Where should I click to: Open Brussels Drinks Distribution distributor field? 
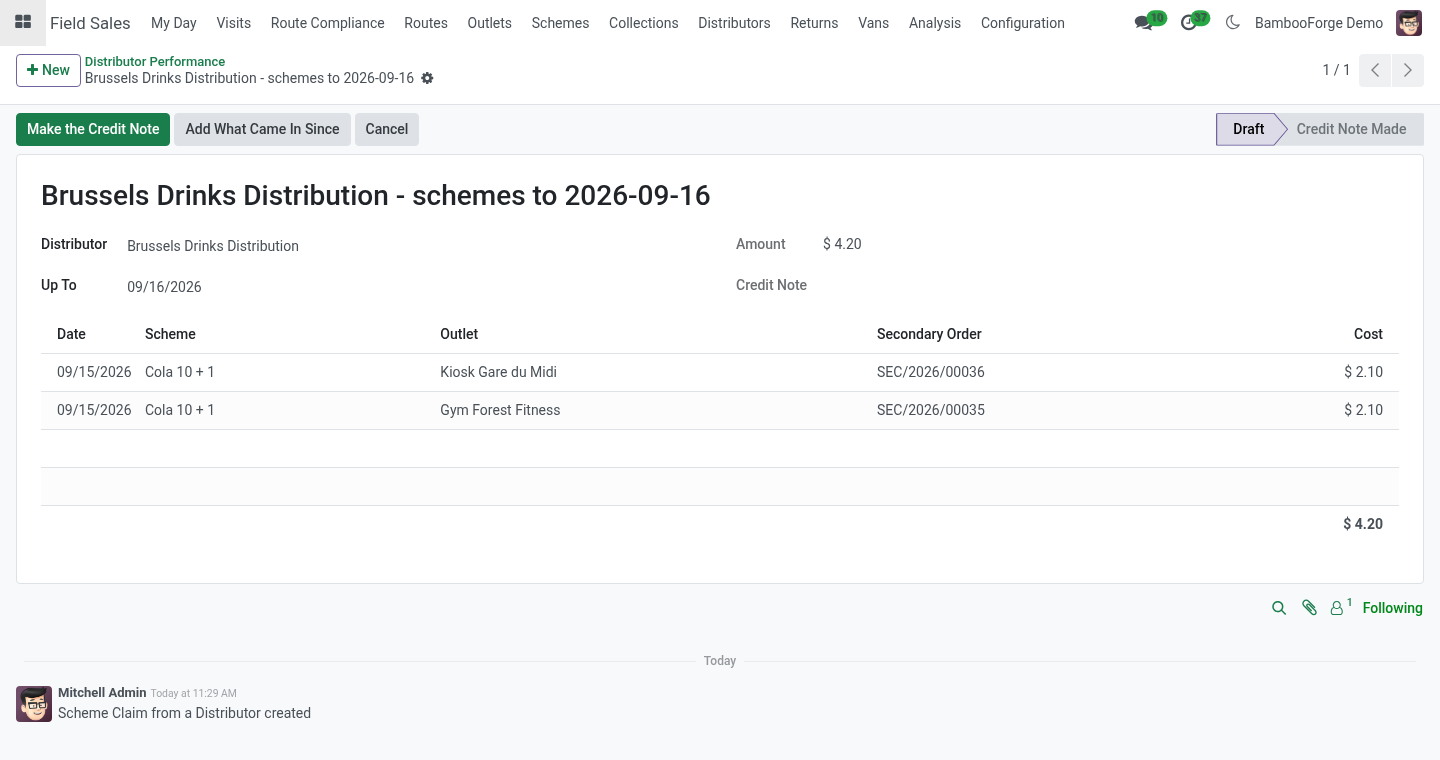(x=213, y=246)
